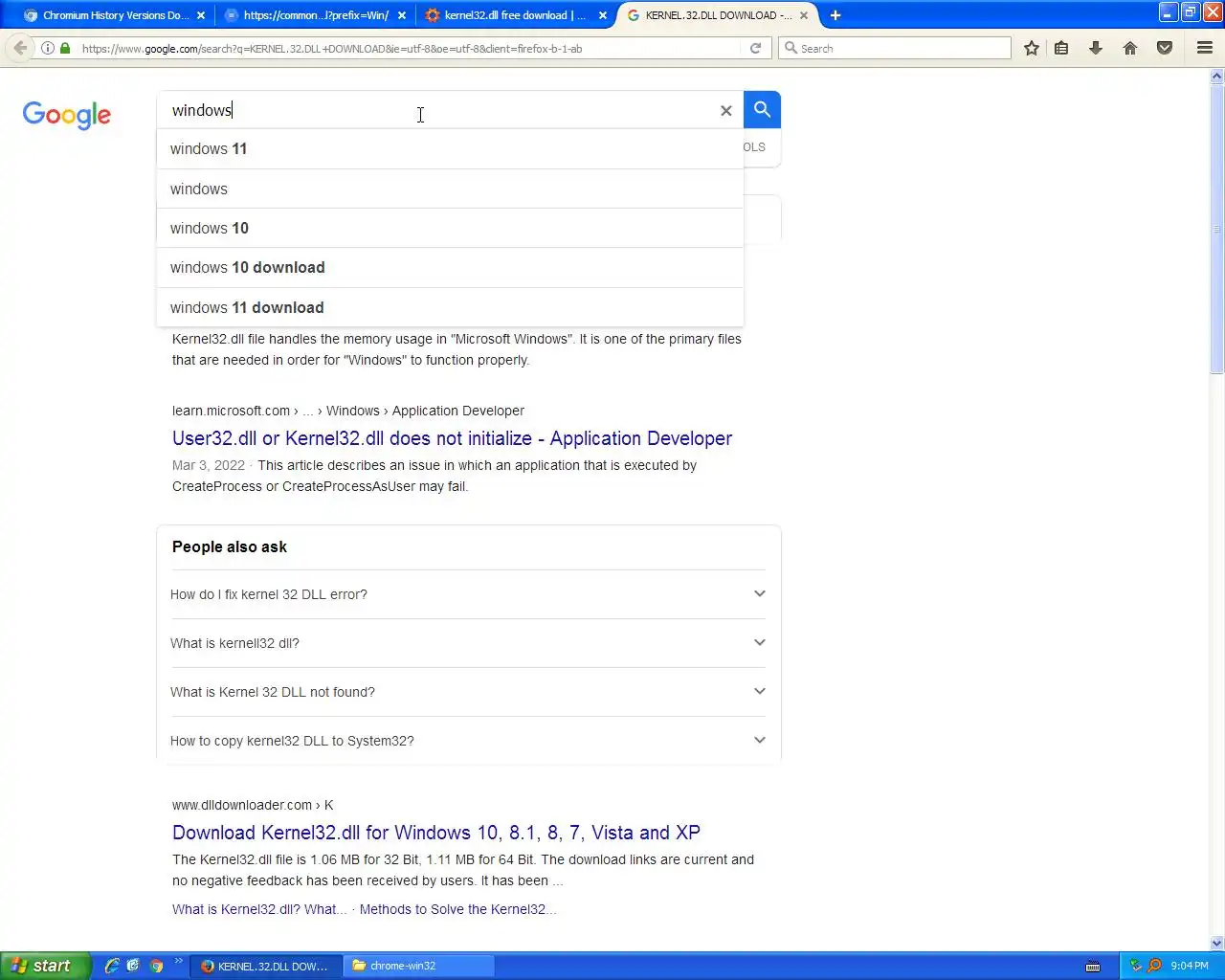The width and height of the screenshot is (1225, 980).
Task: Click the orange magnifier system tray icon
Action: pyautogui.click(x=1154, y=966)
